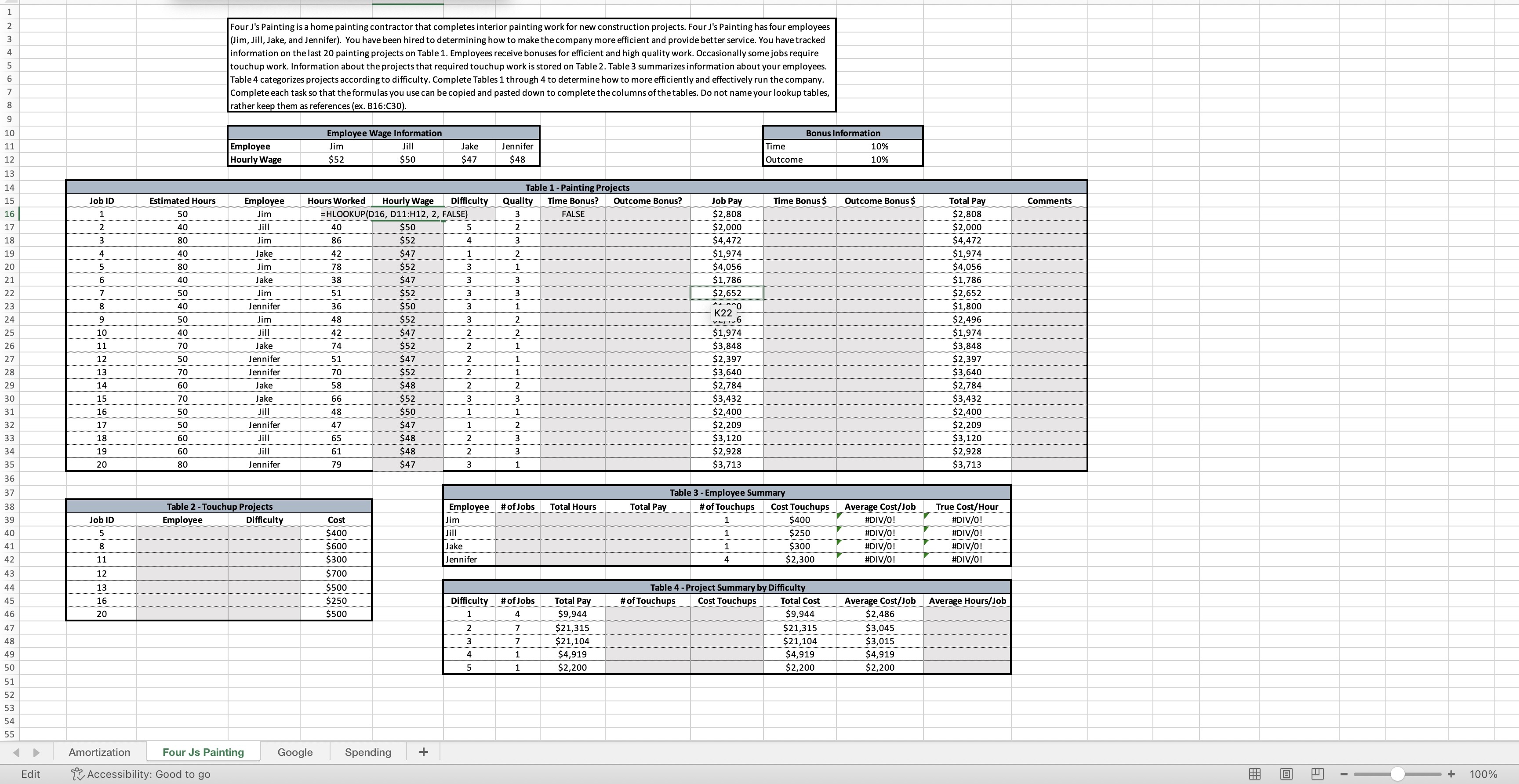Open the Google sheet tab

(295, 752)
